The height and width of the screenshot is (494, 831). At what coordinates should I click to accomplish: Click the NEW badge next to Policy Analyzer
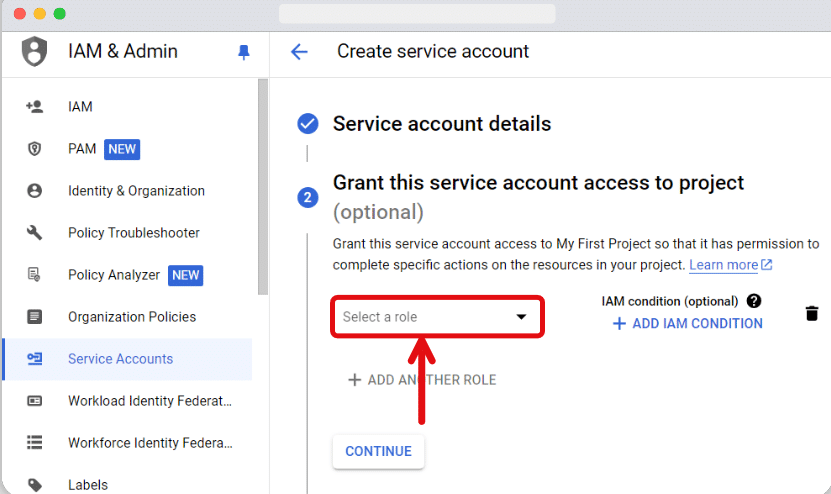click(x=185, y=275)
